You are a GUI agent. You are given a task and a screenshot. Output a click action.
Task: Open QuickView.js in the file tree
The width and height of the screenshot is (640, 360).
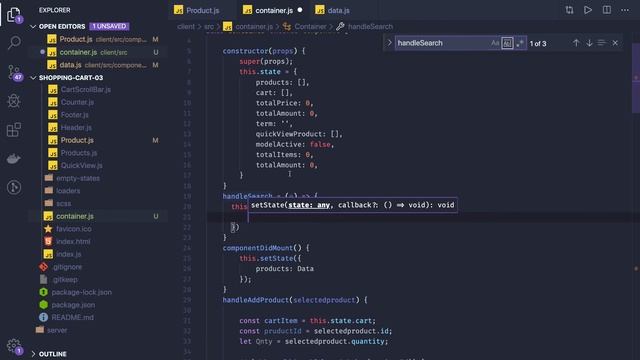click(x=98, y=165)
